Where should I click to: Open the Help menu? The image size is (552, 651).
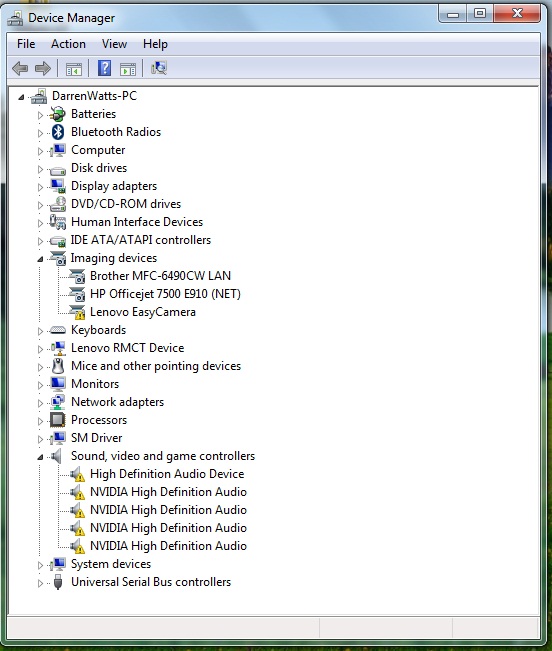tap(155, 44)
